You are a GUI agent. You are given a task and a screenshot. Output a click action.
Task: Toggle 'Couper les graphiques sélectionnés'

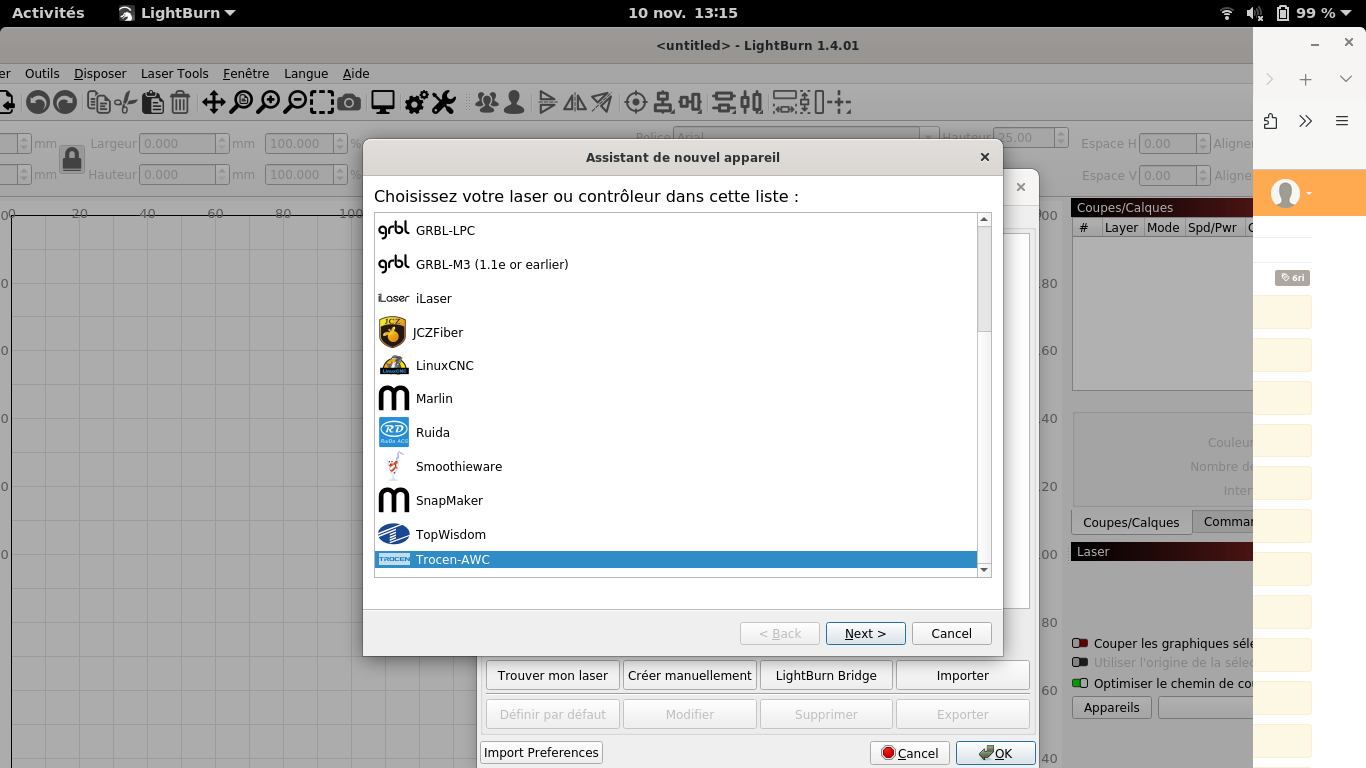(1080, 643)
